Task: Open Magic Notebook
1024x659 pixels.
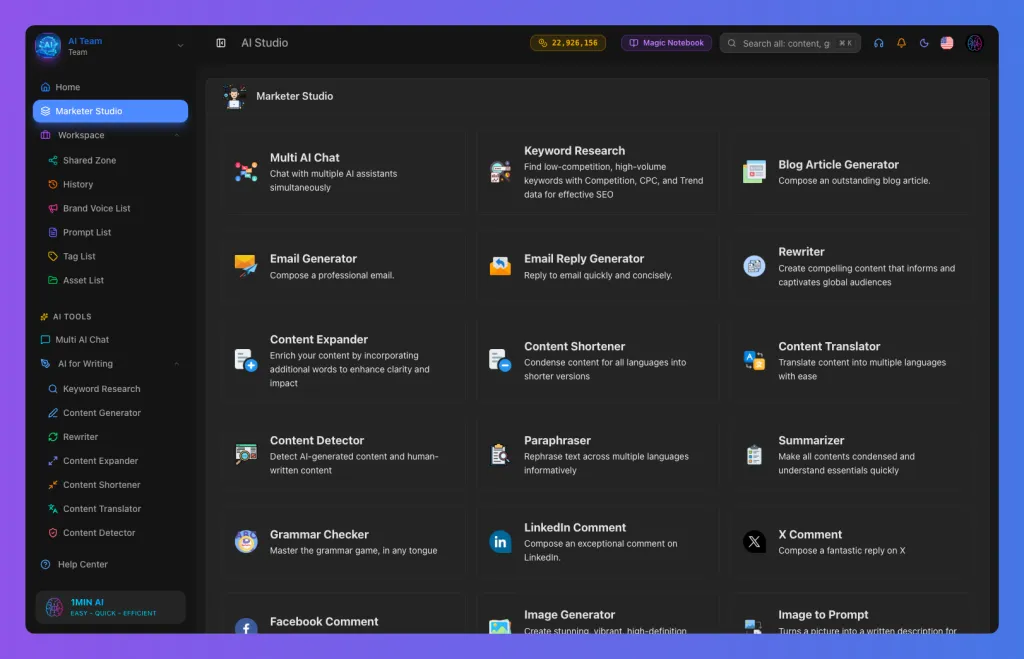Action: [x=666, y=43]
